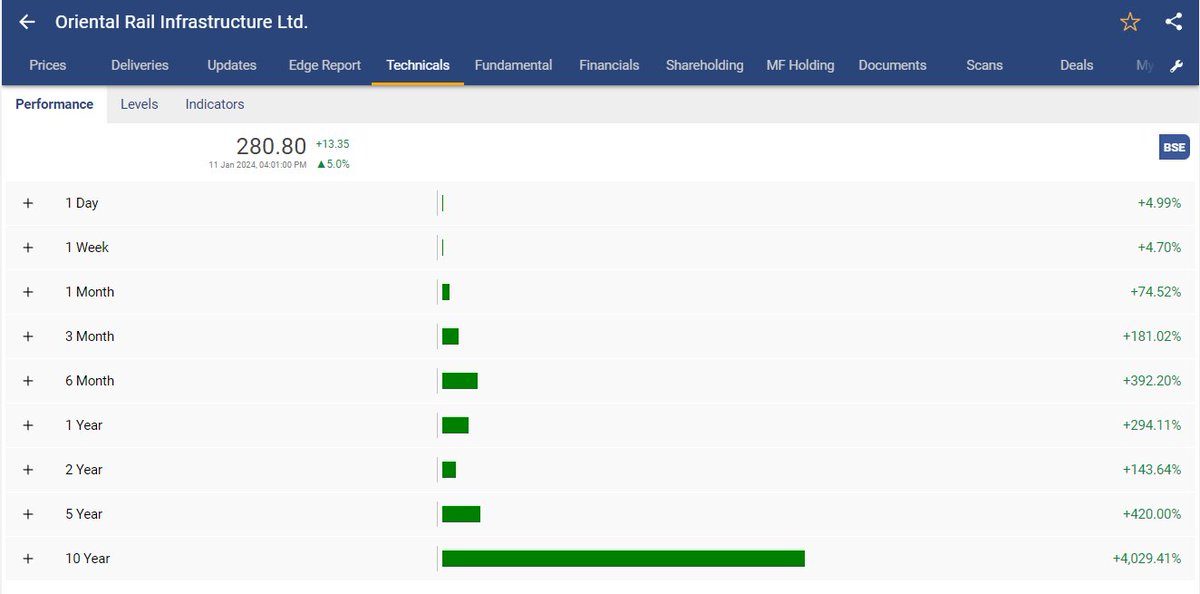The image size is (1200, 594).
Task: Open the Edge Report tab
Action: click(x=325, y=65)
